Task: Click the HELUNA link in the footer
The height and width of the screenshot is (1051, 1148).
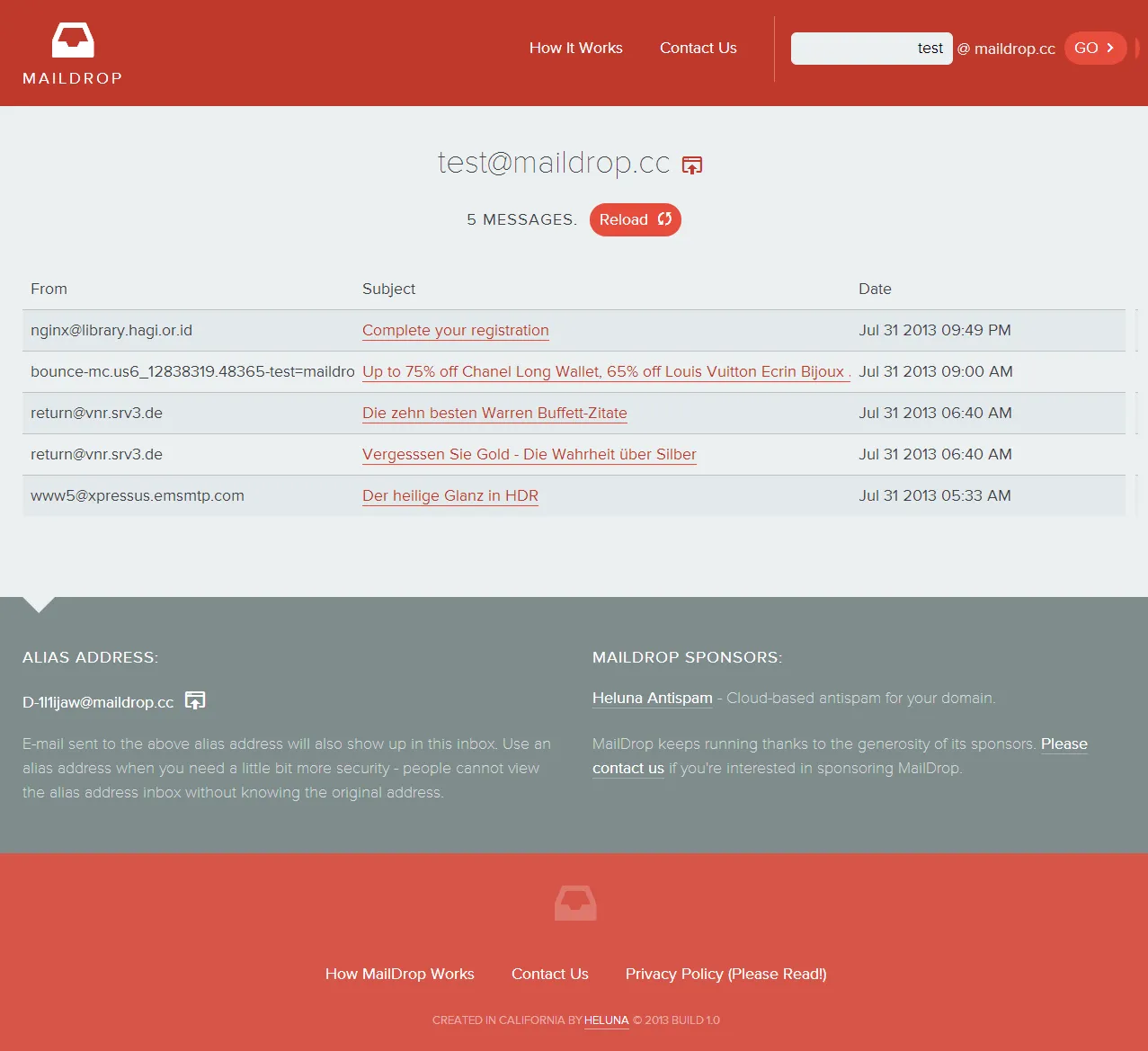Action: (x=606, y=1020)
